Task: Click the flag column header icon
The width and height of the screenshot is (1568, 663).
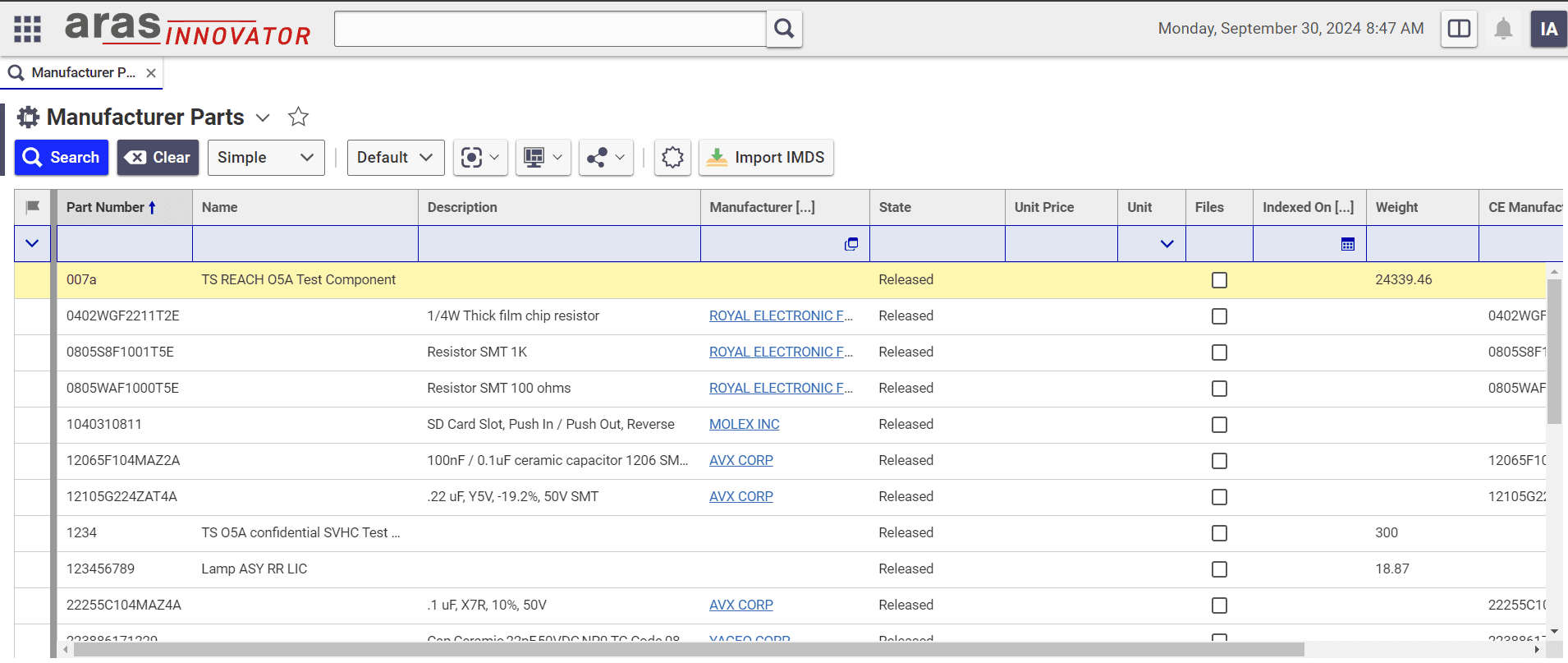Action: (x=33, y=207)
